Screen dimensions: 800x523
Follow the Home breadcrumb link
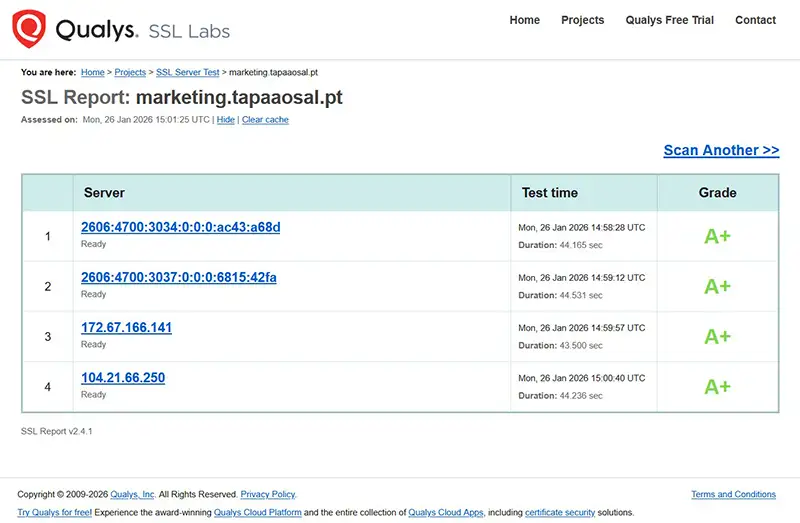point(92,72)
